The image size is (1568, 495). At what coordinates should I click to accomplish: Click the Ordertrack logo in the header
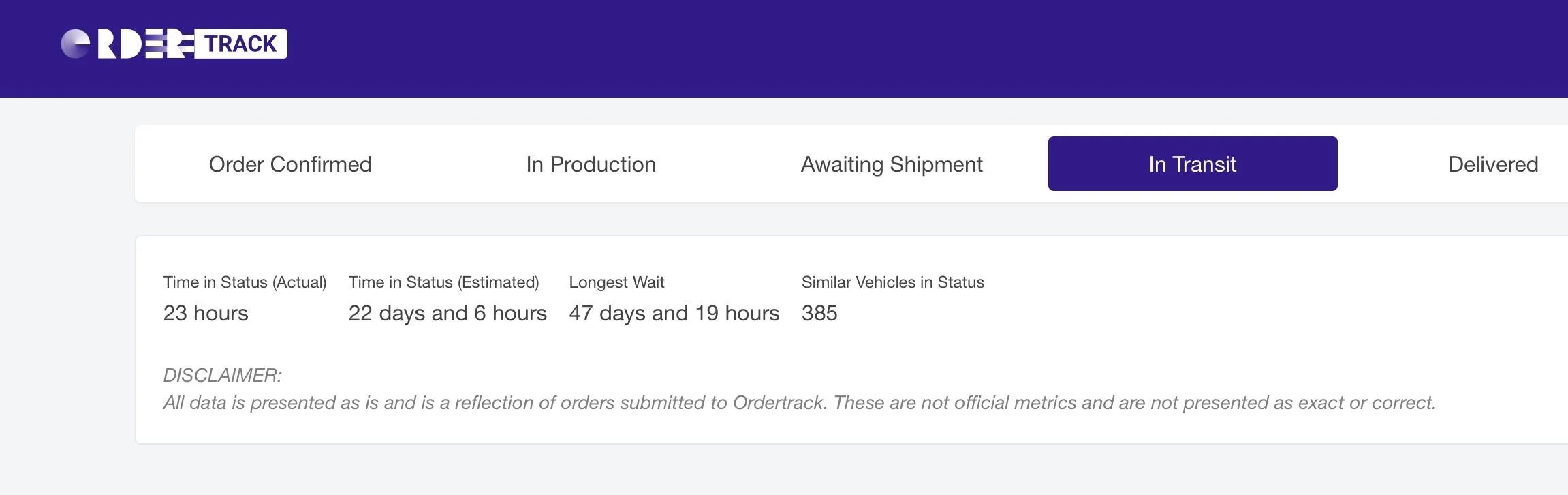click(174, 44)
